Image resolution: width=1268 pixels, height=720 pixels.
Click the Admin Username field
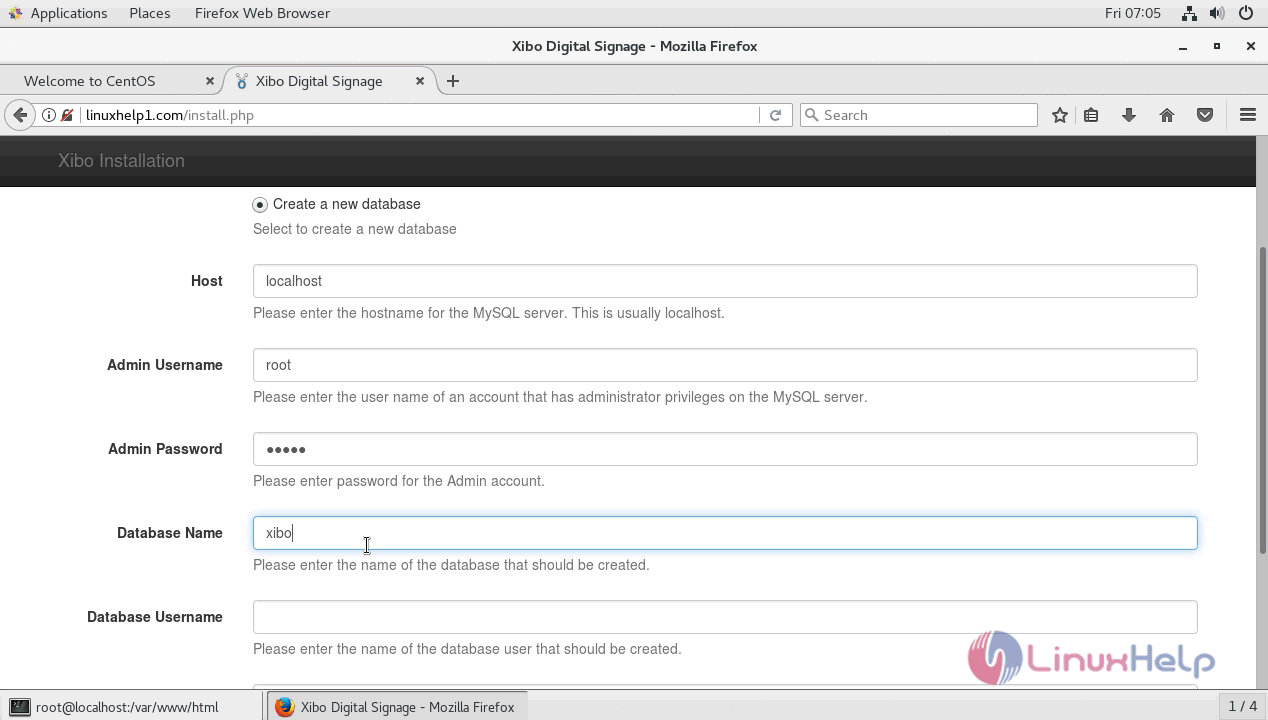(725, 365)
